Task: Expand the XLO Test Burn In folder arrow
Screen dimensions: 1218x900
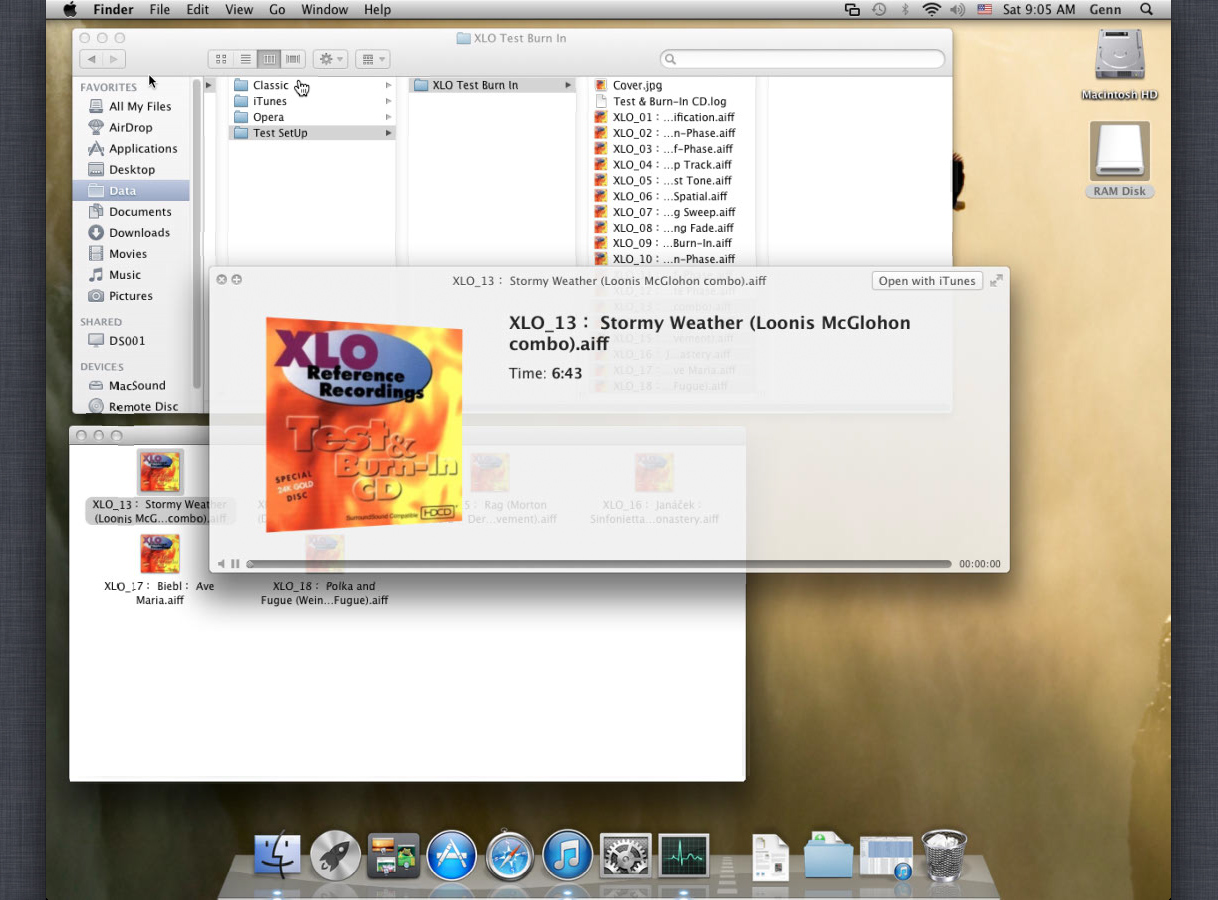Action: 568,85
